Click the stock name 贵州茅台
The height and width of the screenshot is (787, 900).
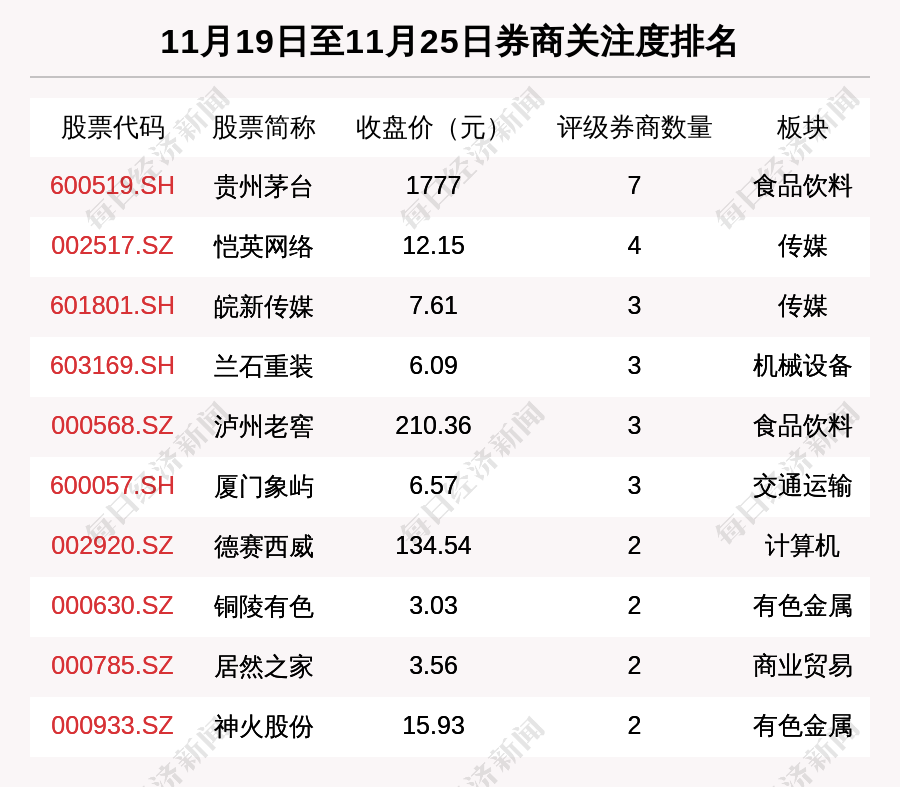[x=263, y=187]
